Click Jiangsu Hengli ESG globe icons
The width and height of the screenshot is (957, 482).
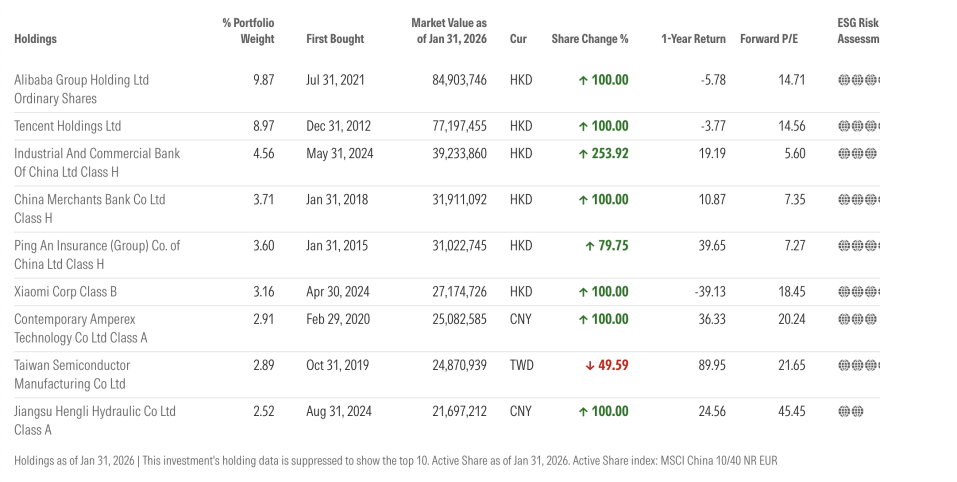(x=850, y=411)
